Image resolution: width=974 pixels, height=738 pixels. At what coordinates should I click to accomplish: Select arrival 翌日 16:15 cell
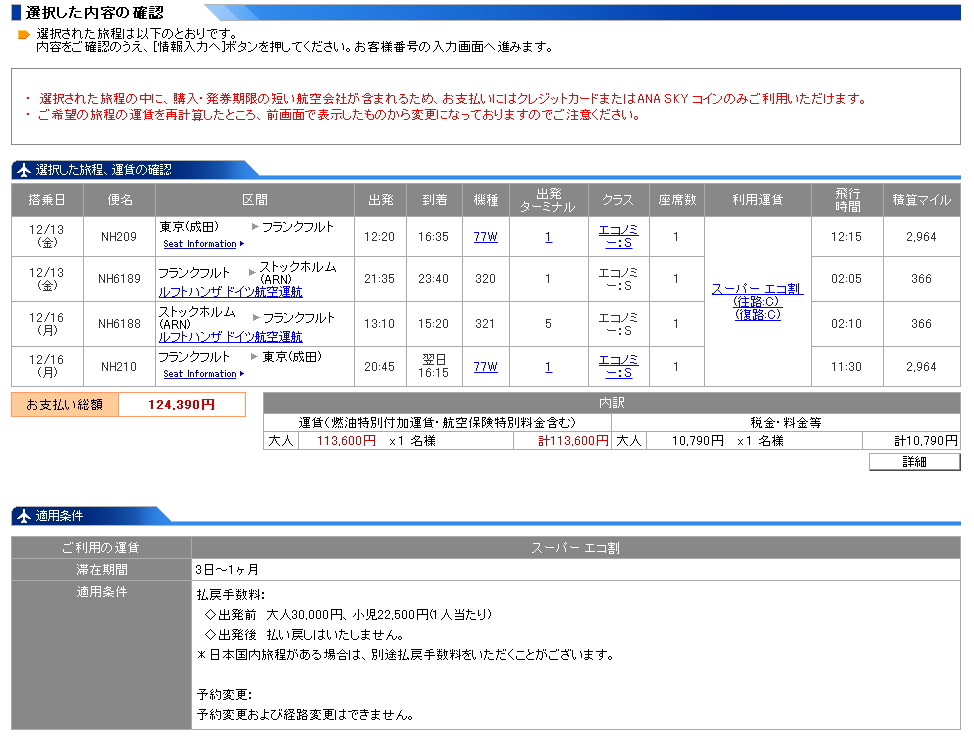pyautogui.click(x=434, y=367)
